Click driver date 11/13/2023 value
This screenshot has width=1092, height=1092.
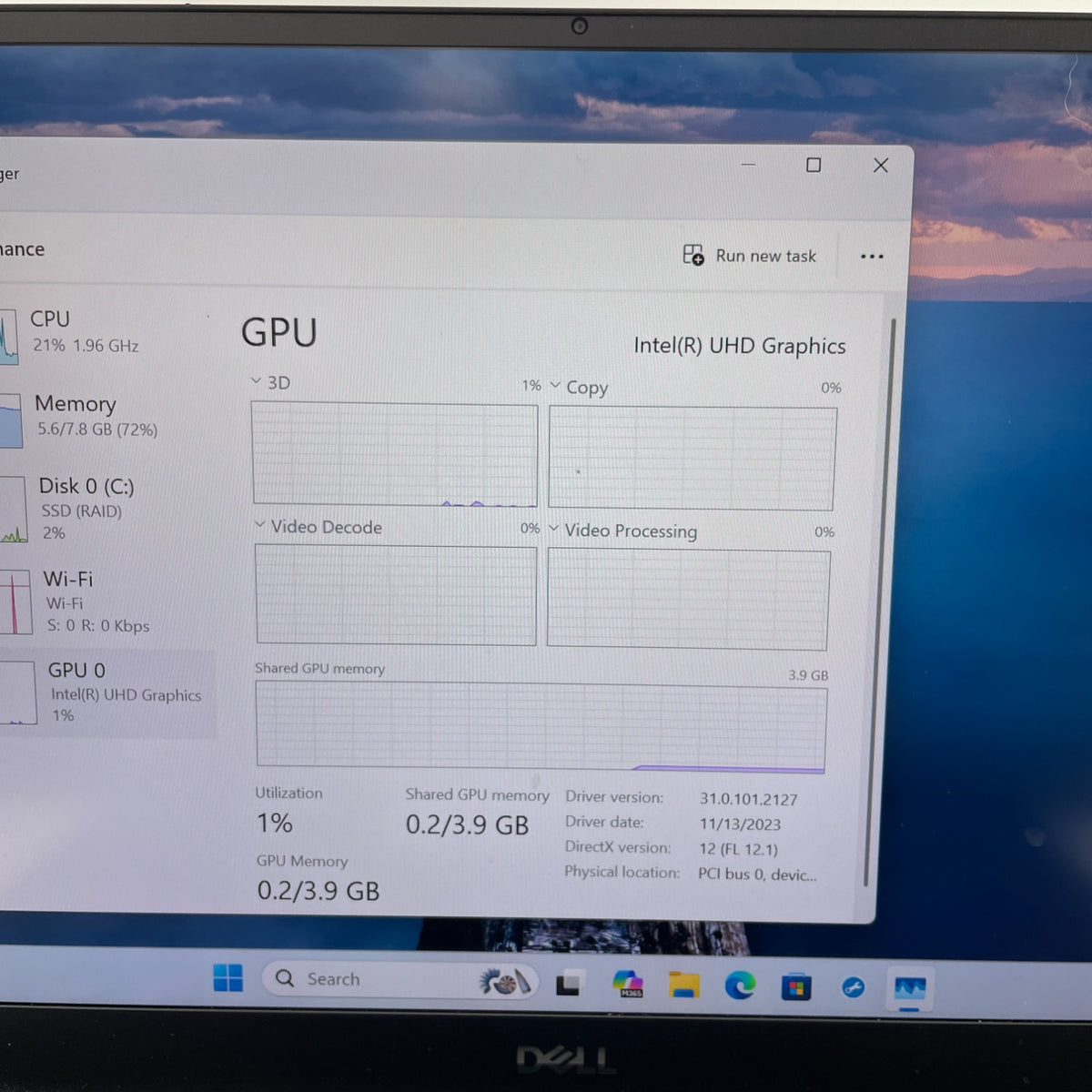click(740, 824)
